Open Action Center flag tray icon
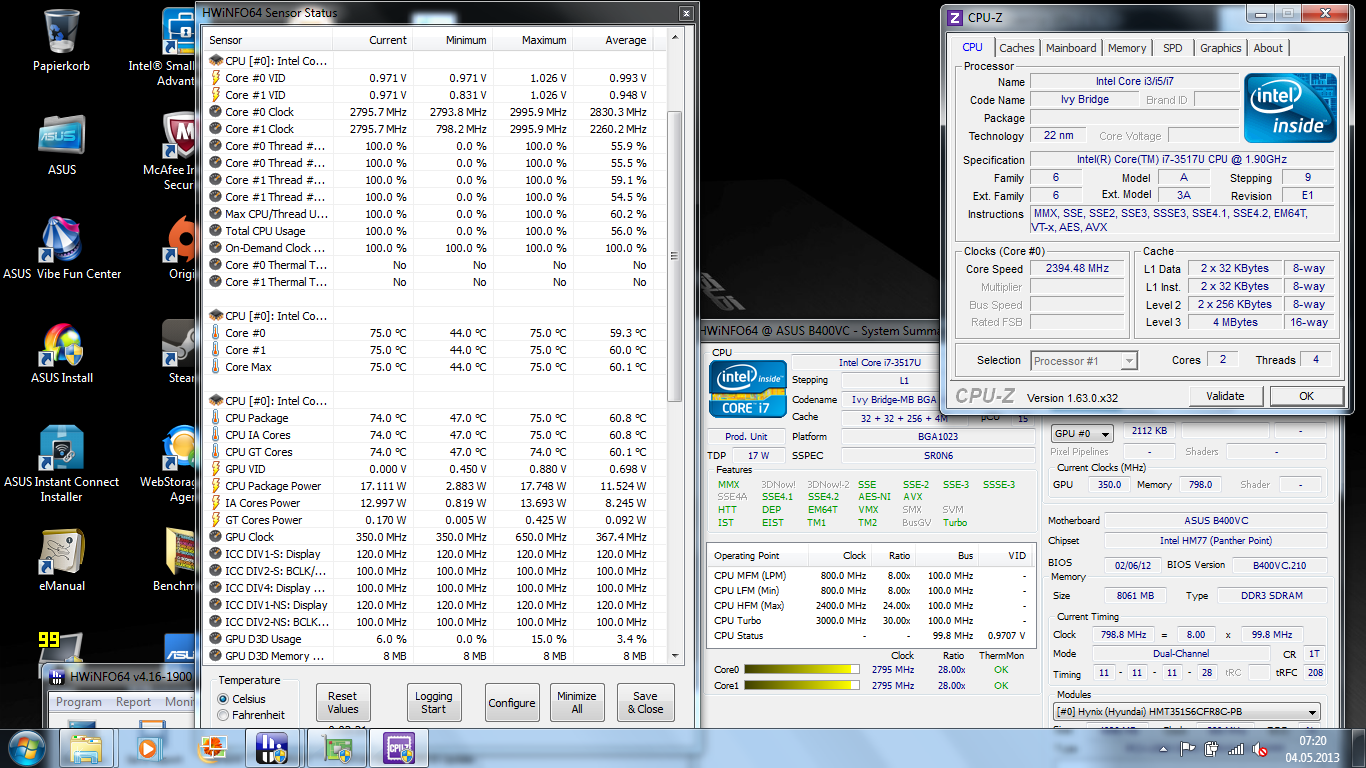 point(1188,748)
